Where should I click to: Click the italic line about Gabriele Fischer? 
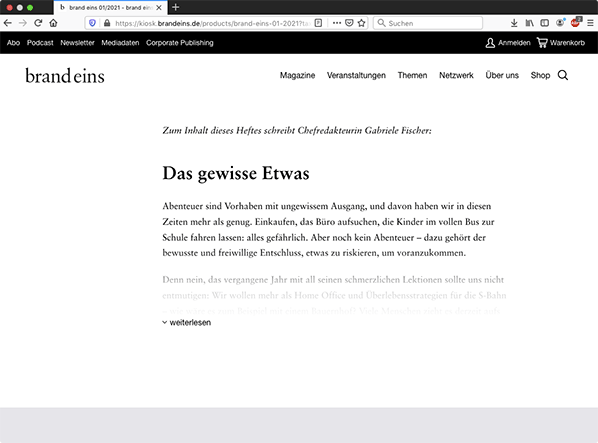(297, 130)
